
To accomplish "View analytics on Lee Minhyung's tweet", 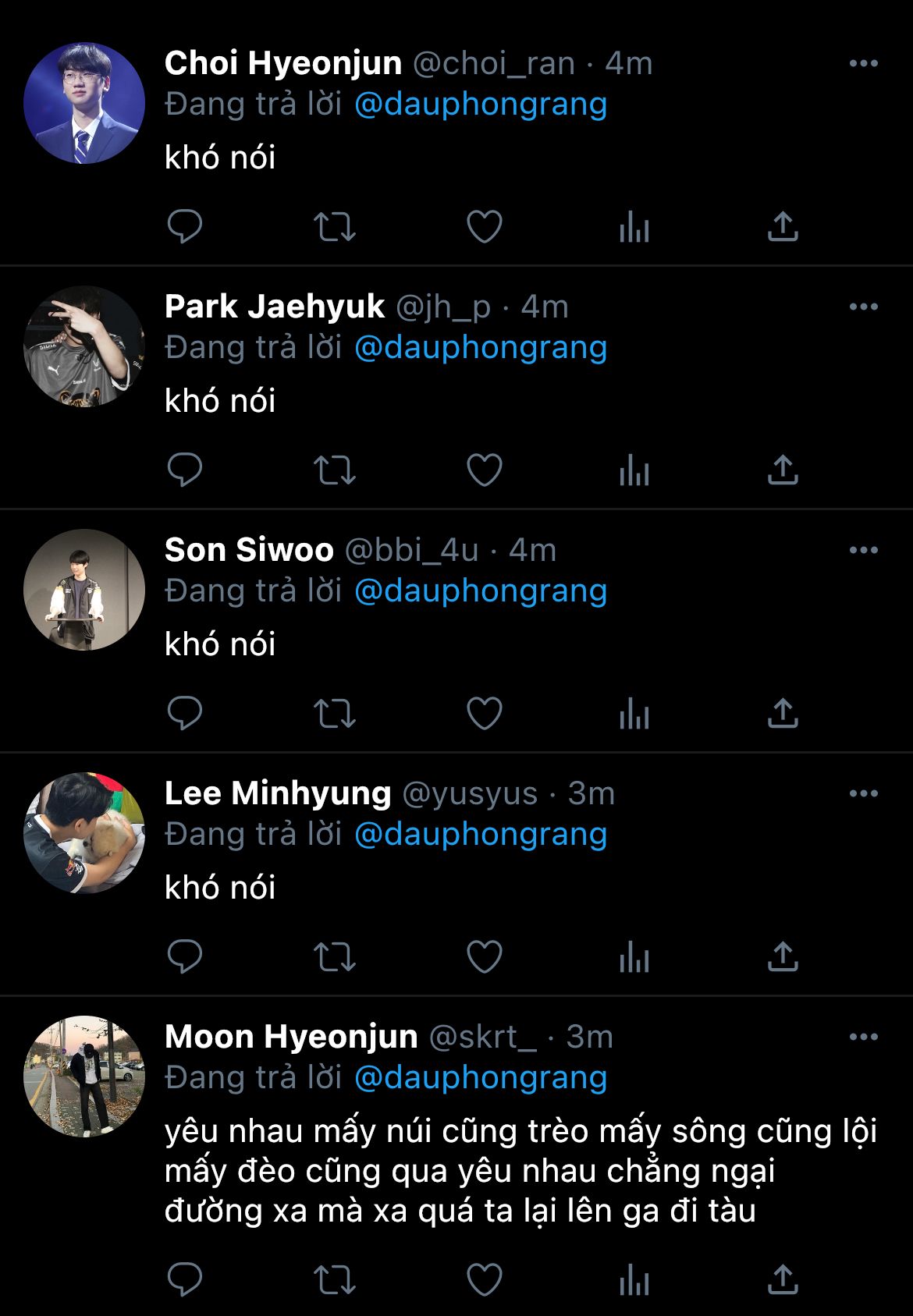I will point(634,957).
